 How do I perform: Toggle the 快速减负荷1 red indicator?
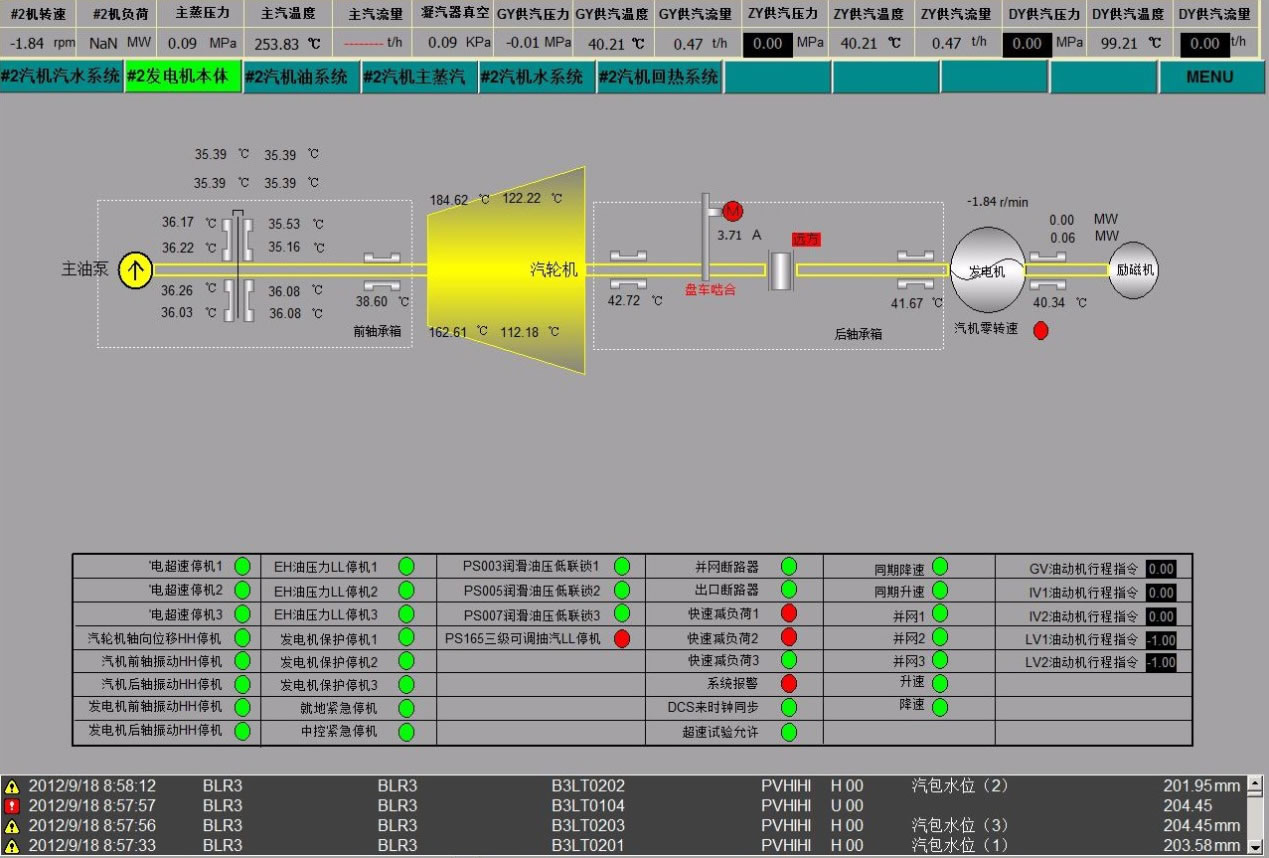pos(788,613)
